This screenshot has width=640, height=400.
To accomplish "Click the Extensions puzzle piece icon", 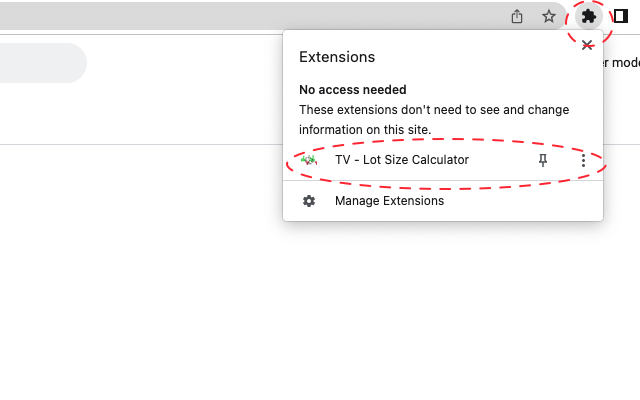I will (588, 16).
